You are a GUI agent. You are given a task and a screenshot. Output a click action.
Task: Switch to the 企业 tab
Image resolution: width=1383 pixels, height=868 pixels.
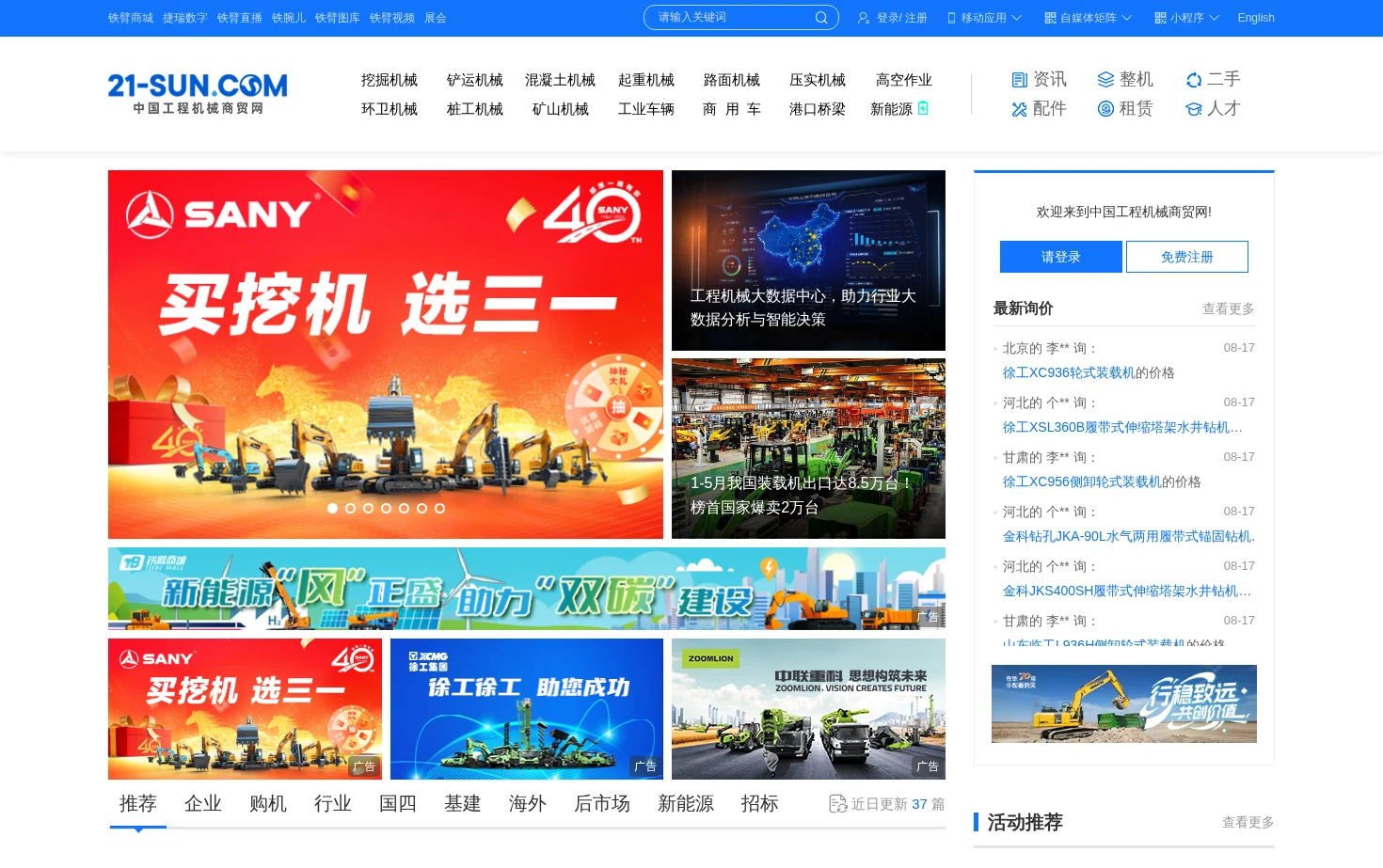pos(203,804)
